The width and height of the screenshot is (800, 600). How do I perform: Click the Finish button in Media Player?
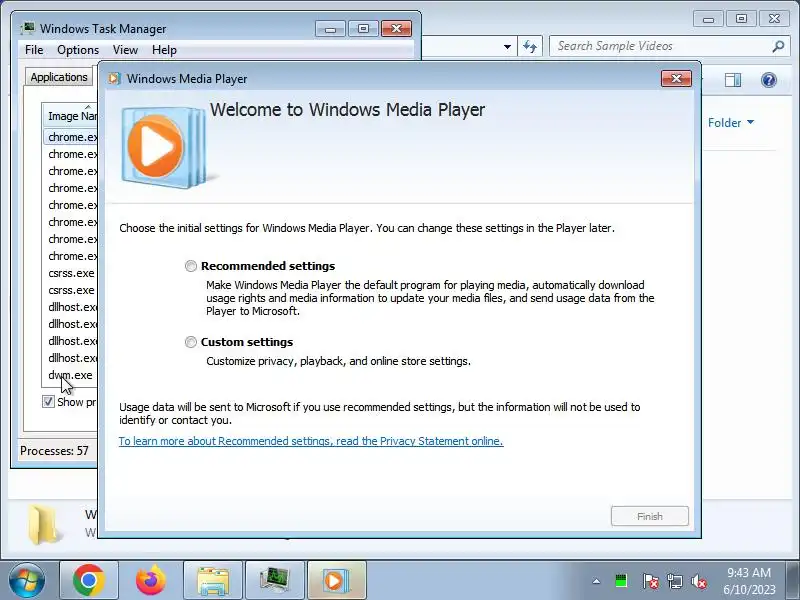coord(649,516)
